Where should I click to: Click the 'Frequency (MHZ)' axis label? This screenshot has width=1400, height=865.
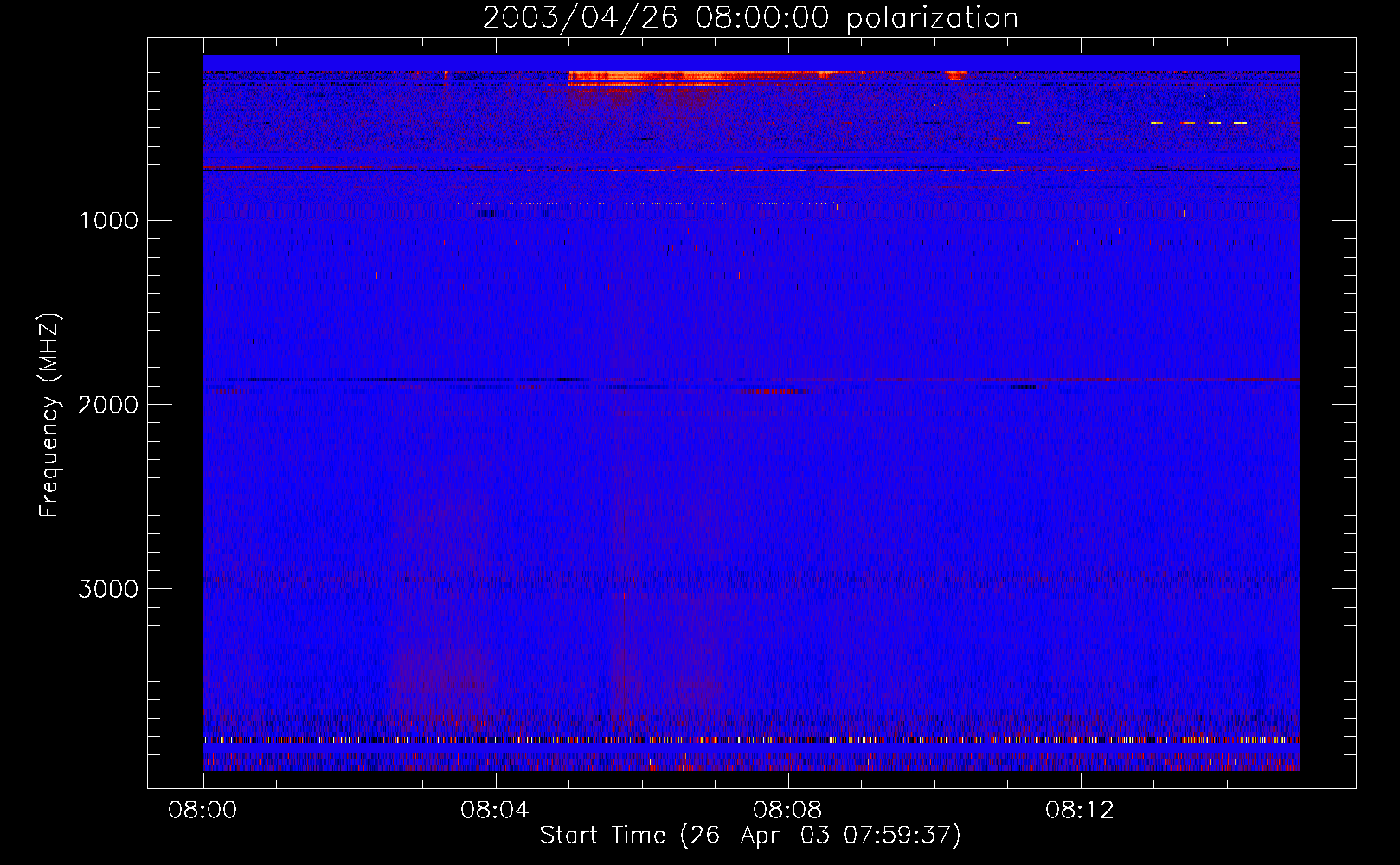coord(49,415)
